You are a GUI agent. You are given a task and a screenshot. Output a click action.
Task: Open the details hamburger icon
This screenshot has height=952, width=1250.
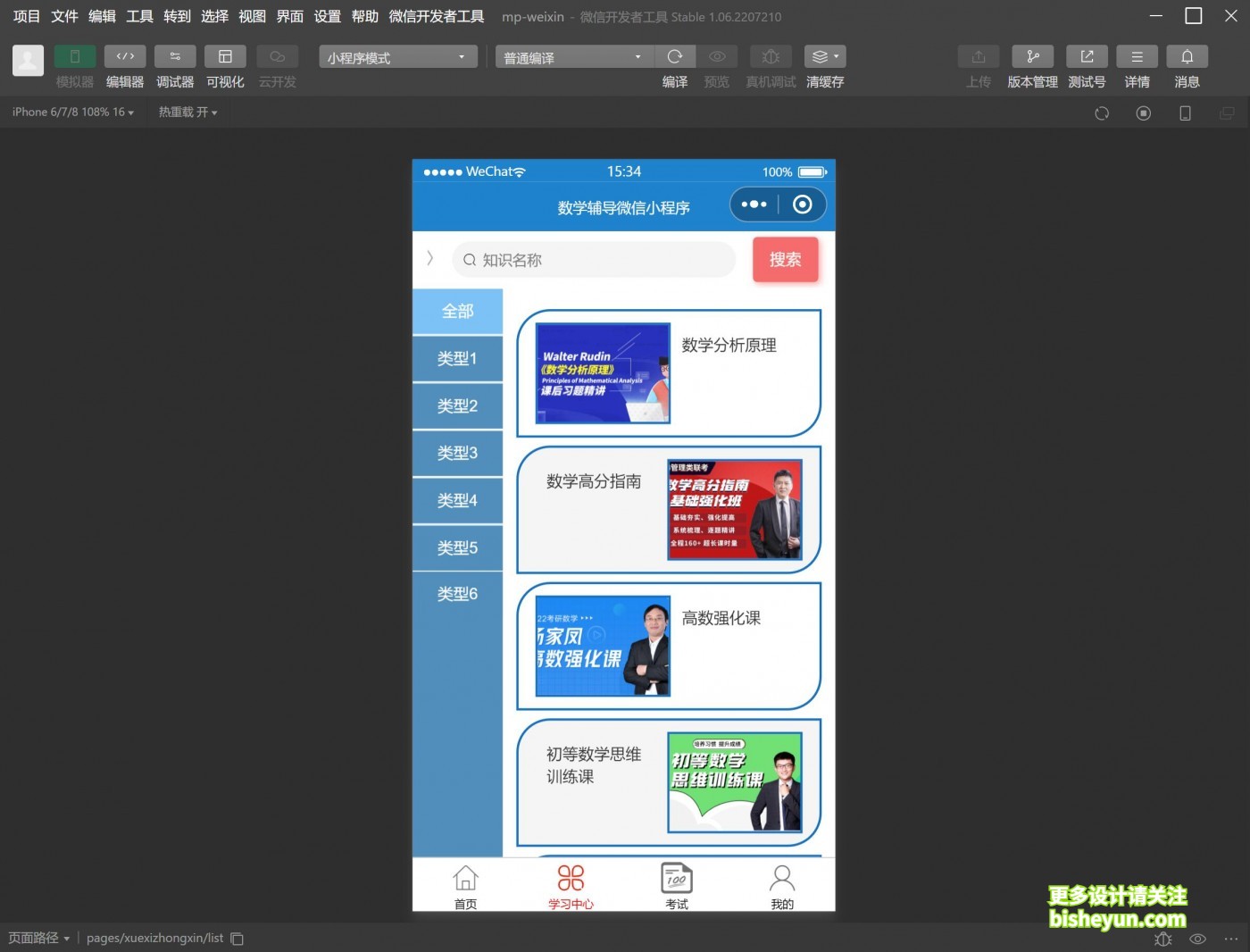1137,57
